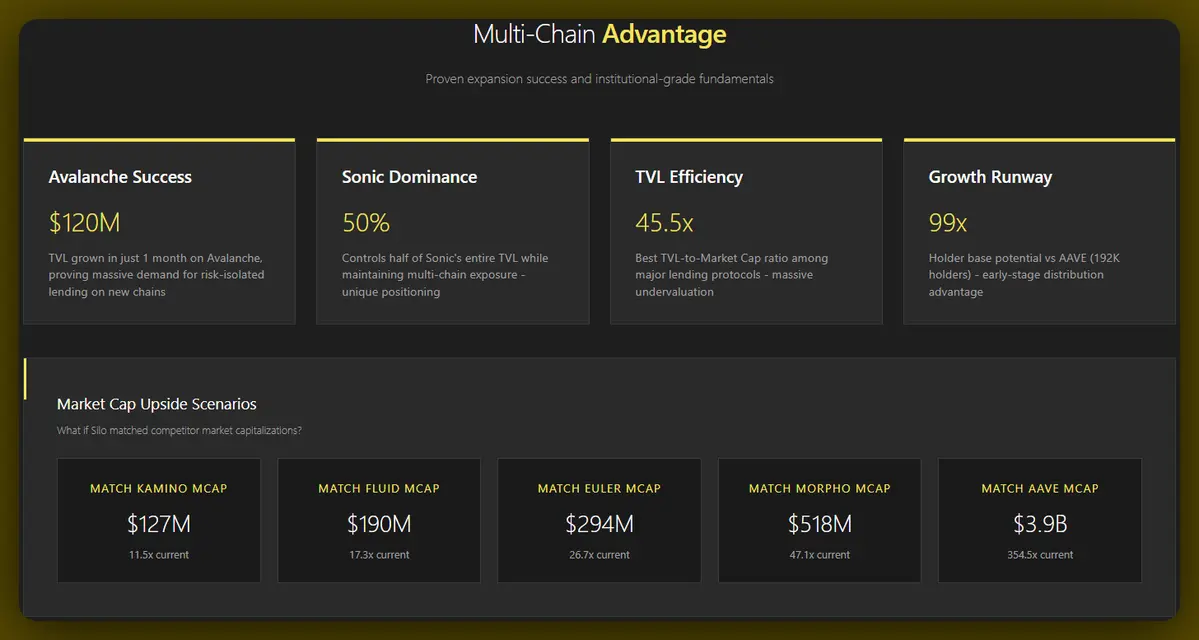The height and width of the screenshot is (640, 1199).
Task: Select the Best TVL-to-Market Cap ratio description
Action: tap(732, 275)
